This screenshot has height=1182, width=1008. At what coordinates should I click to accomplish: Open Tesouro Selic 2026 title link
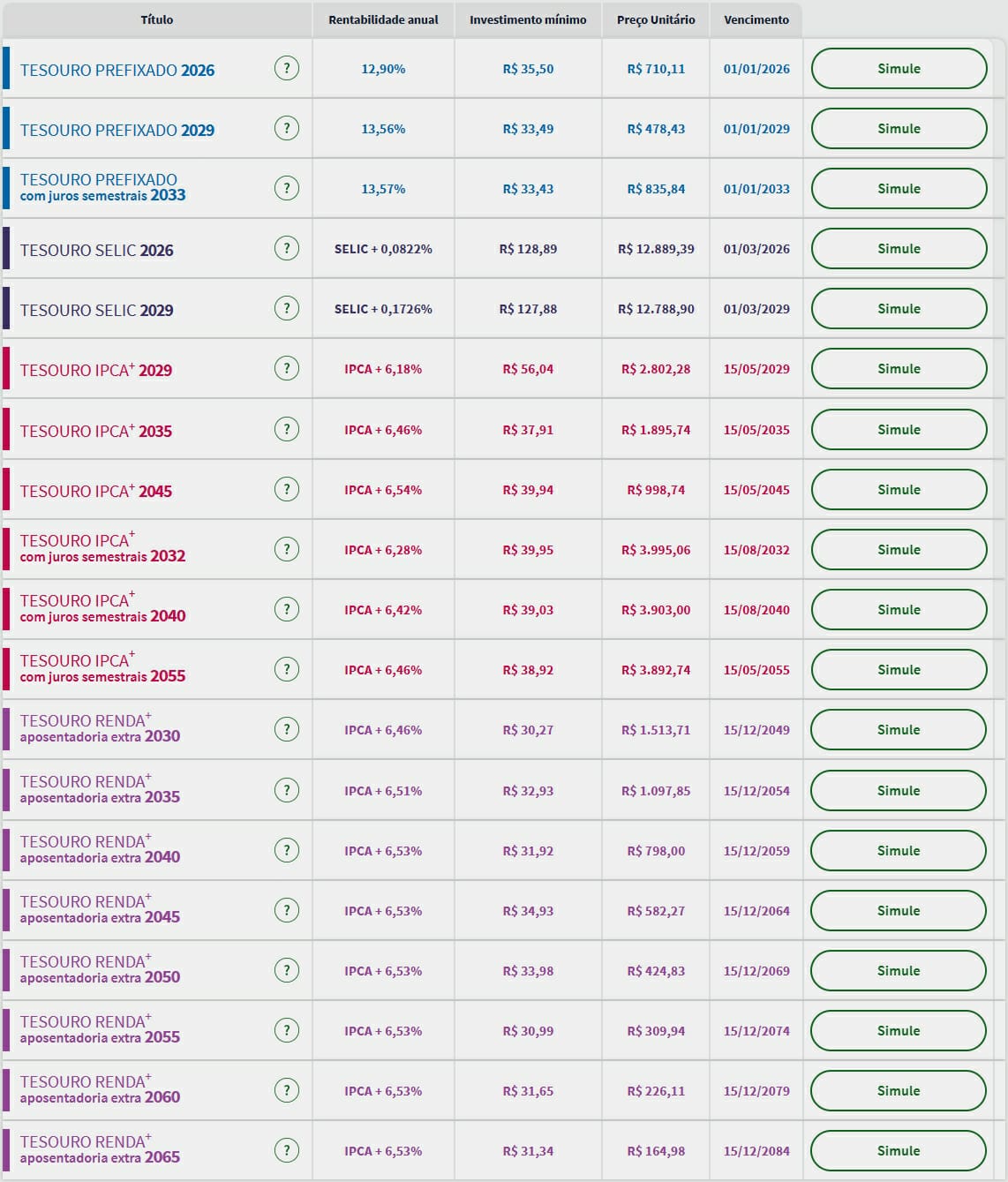click(97, 251)
